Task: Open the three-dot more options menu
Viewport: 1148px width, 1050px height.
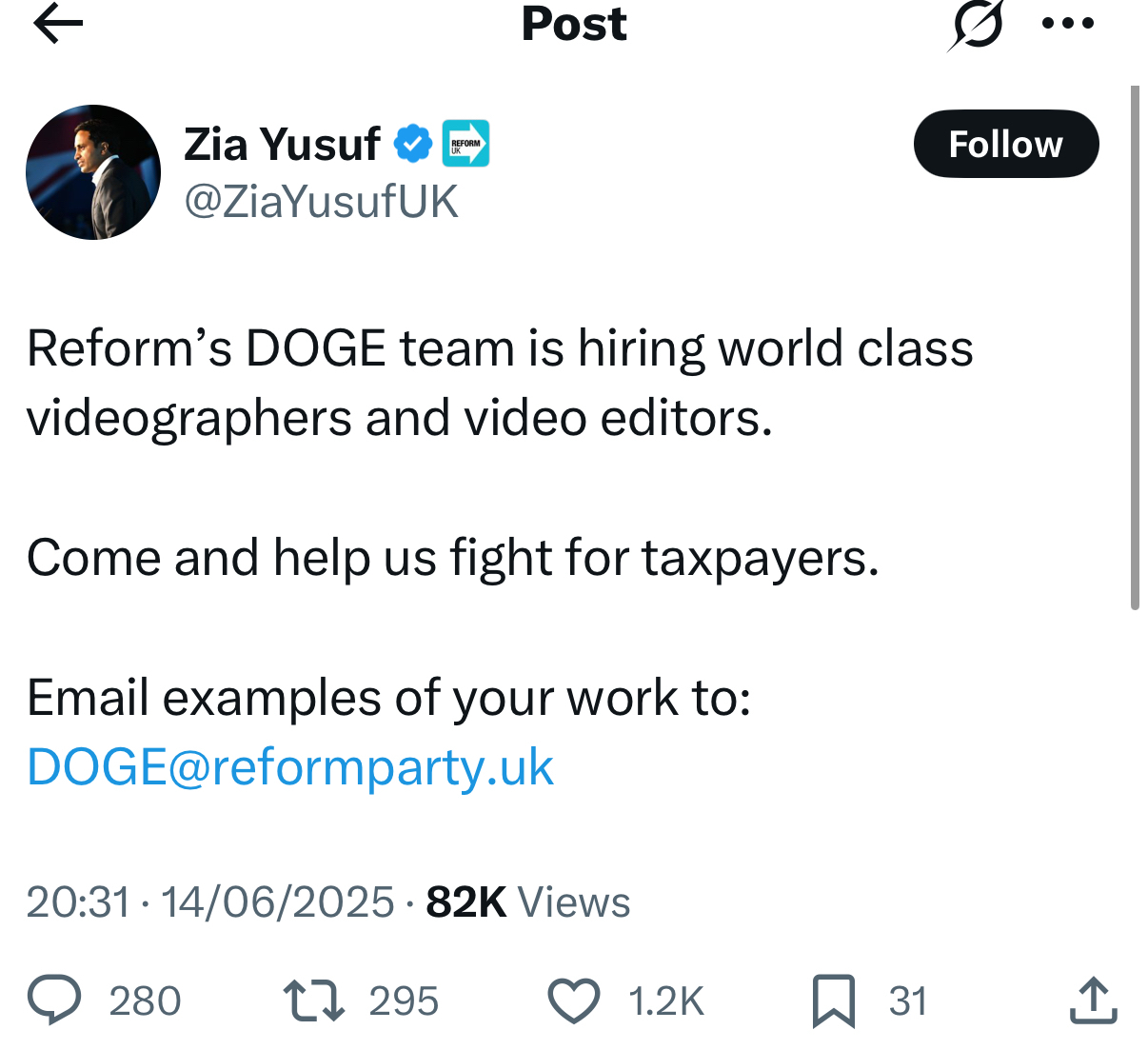Action: pyautogui.click(x=1067, y=24)
